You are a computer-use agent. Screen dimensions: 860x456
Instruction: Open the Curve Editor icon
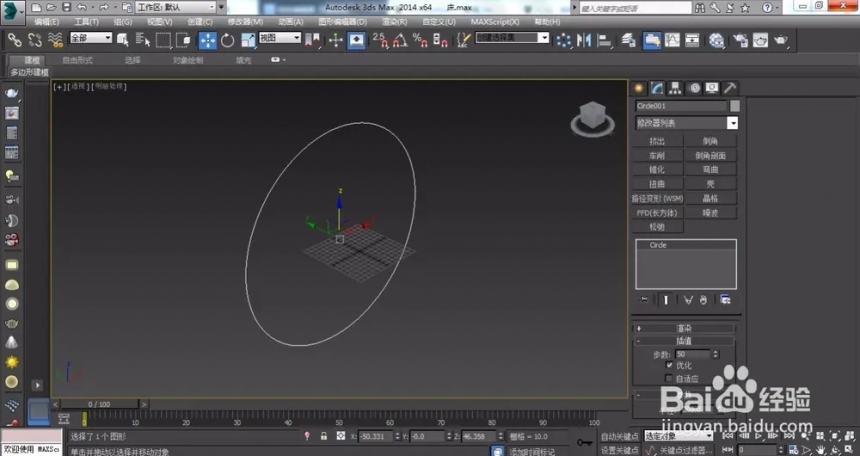pos(672,40)
